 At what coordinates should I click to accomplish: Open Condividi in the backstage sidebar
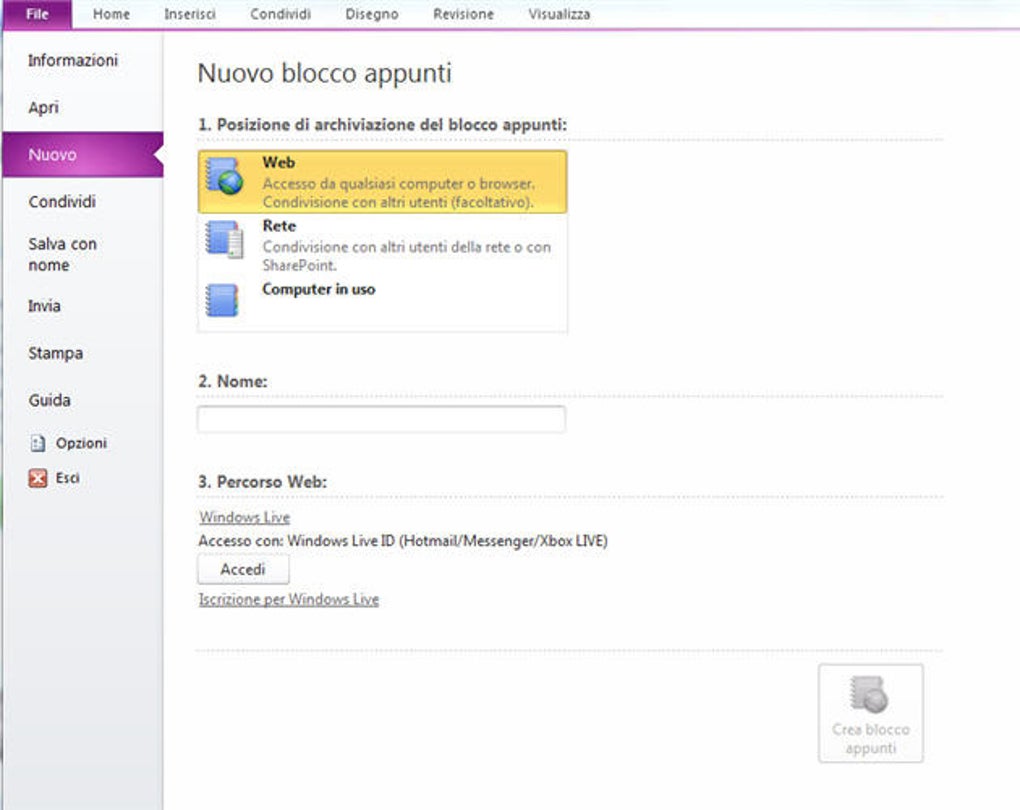[x=62, y=202]
